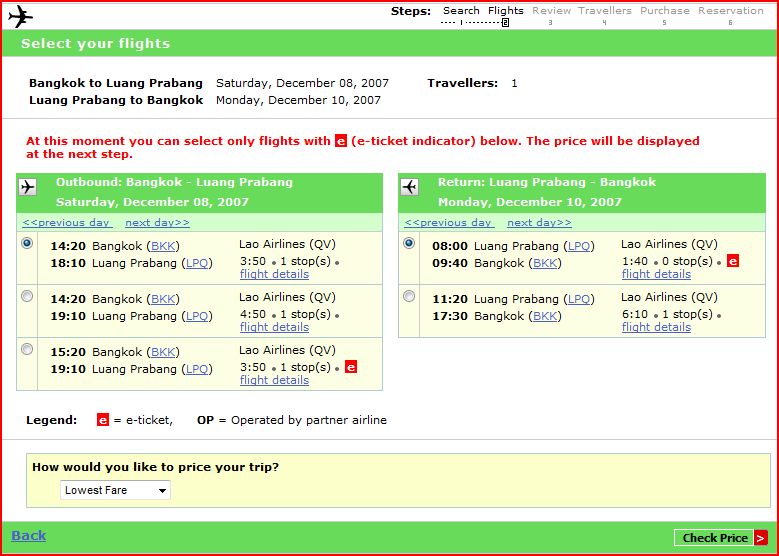Click the Check Price button

[x=720, y=538]
